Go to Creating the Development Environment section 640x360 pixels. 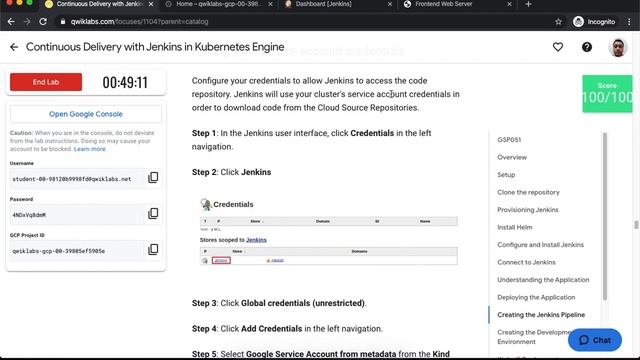click(533, 337)
